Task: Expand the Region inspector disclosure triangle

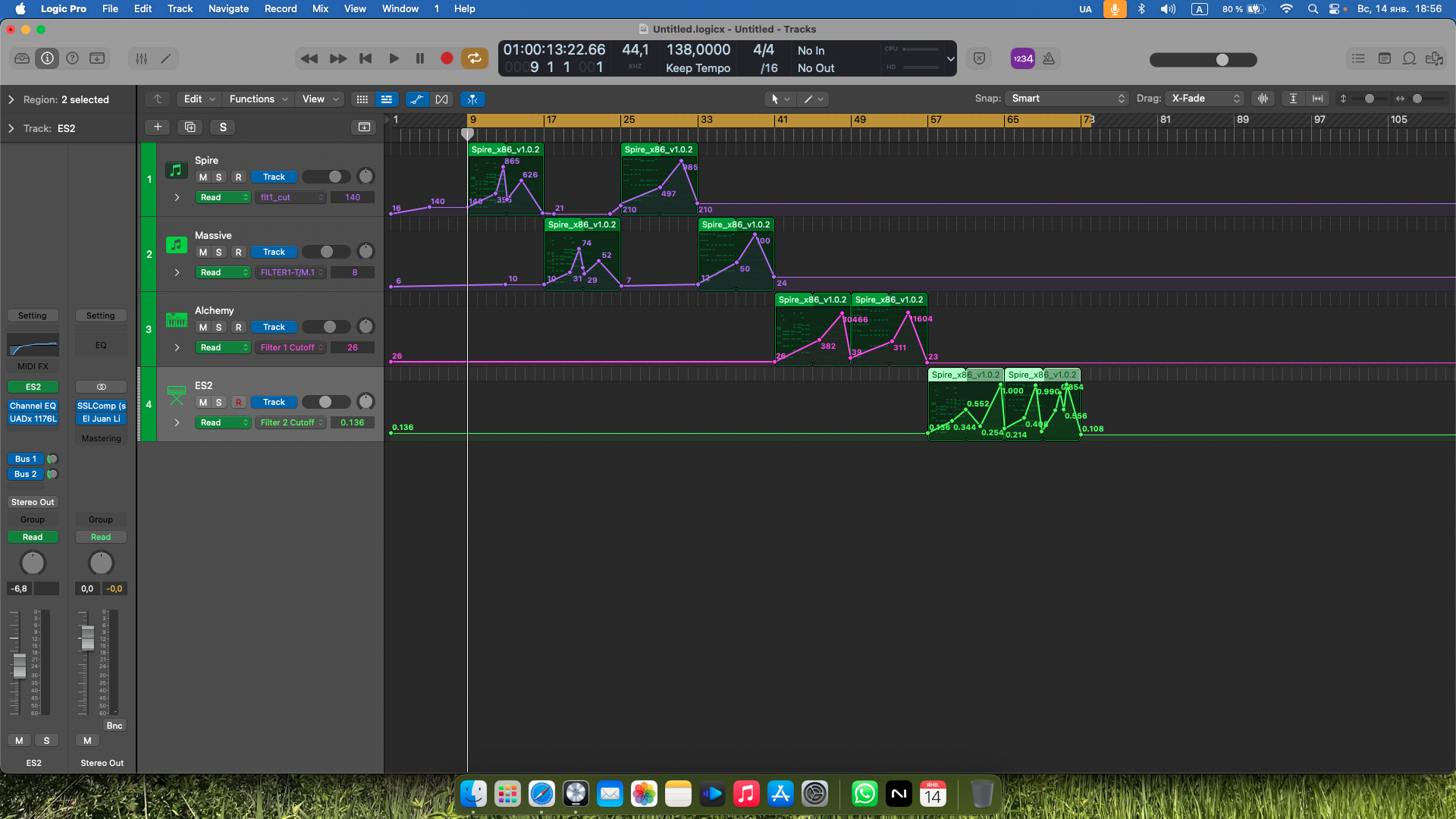Action: [x=11, y=99]
